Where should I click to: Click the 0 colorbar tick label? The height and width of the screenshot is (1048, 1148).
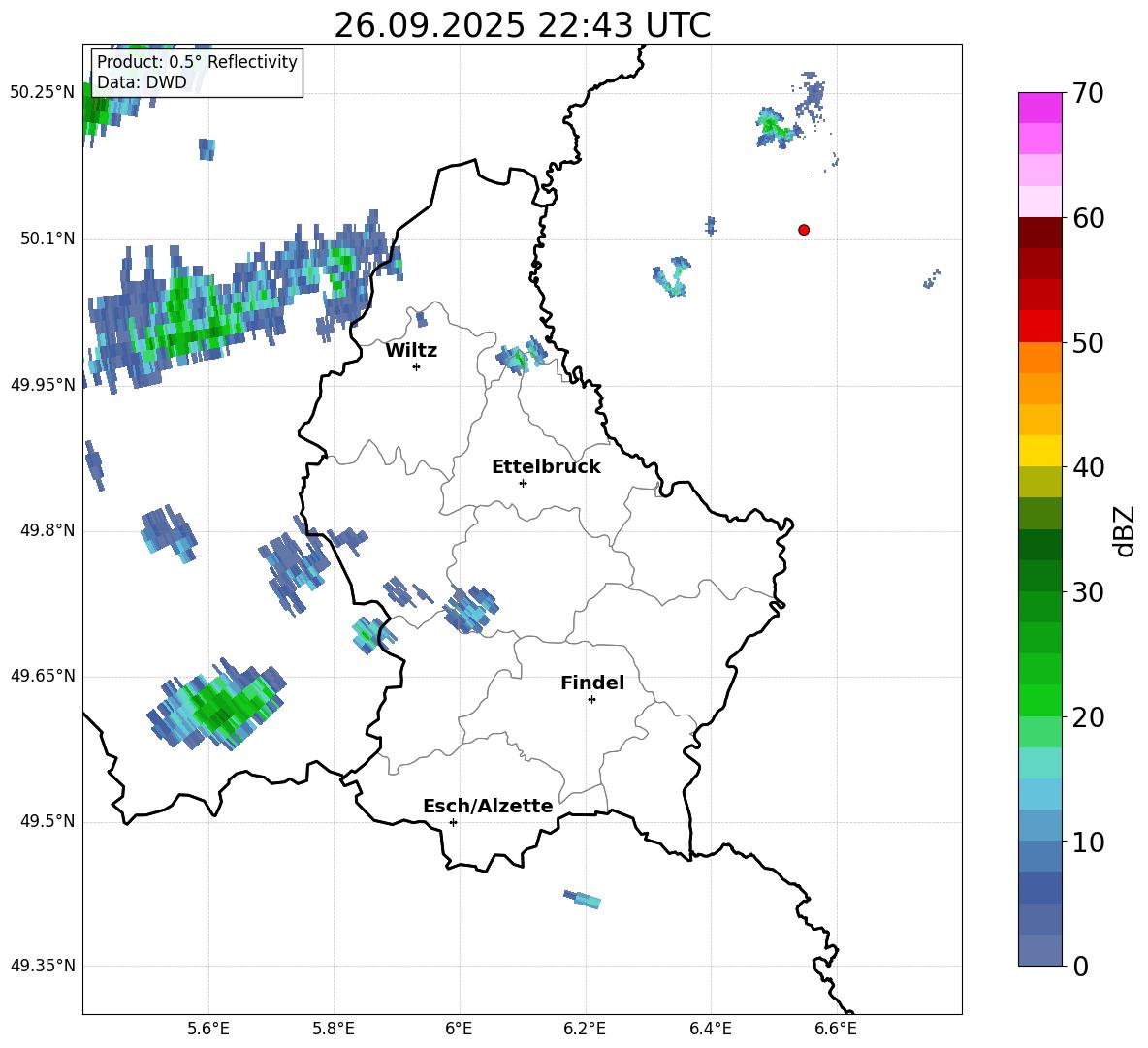tap(1081, 966)
